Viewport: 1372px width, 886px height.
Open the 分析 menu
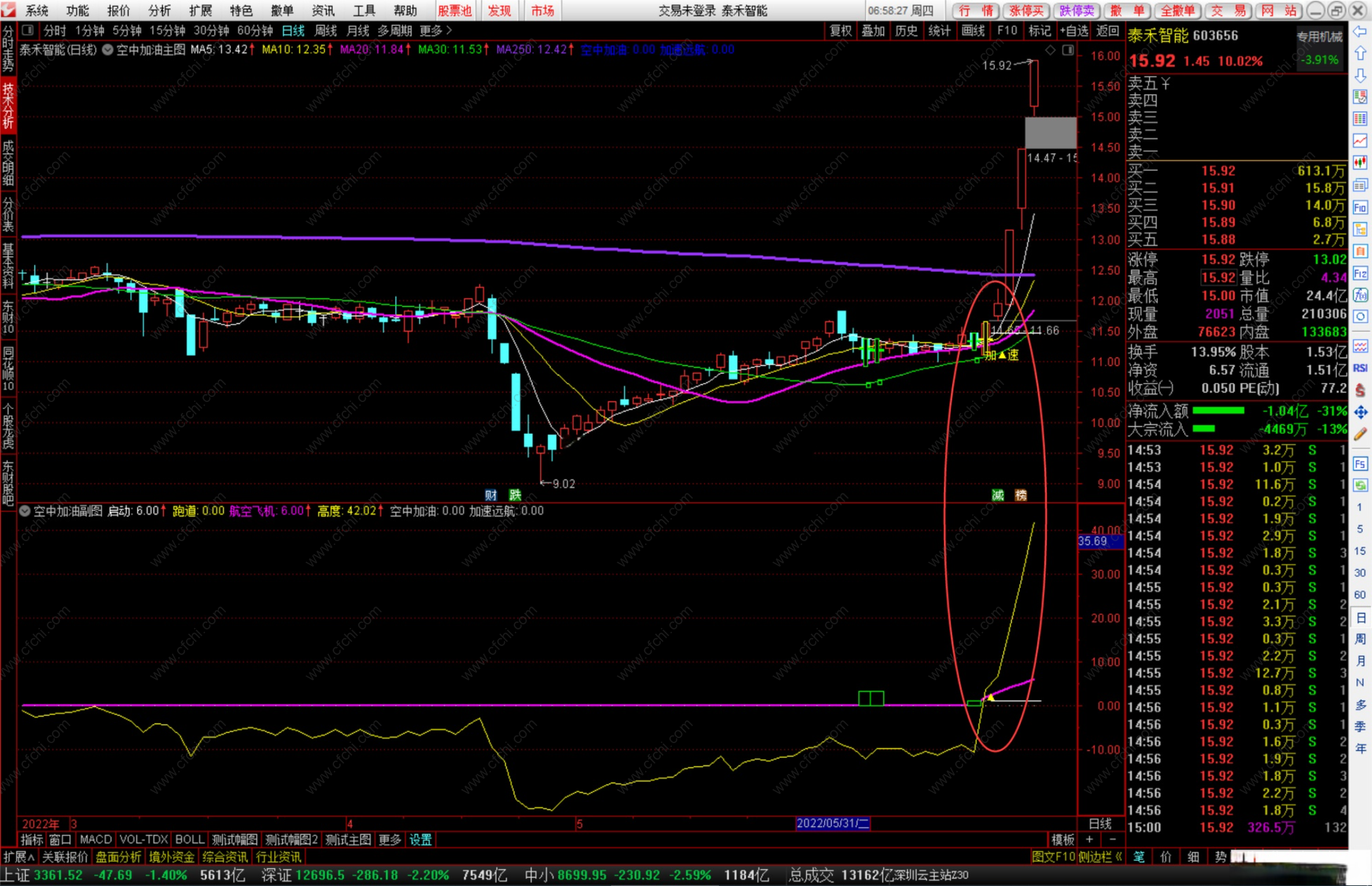[x=159, y=11]
